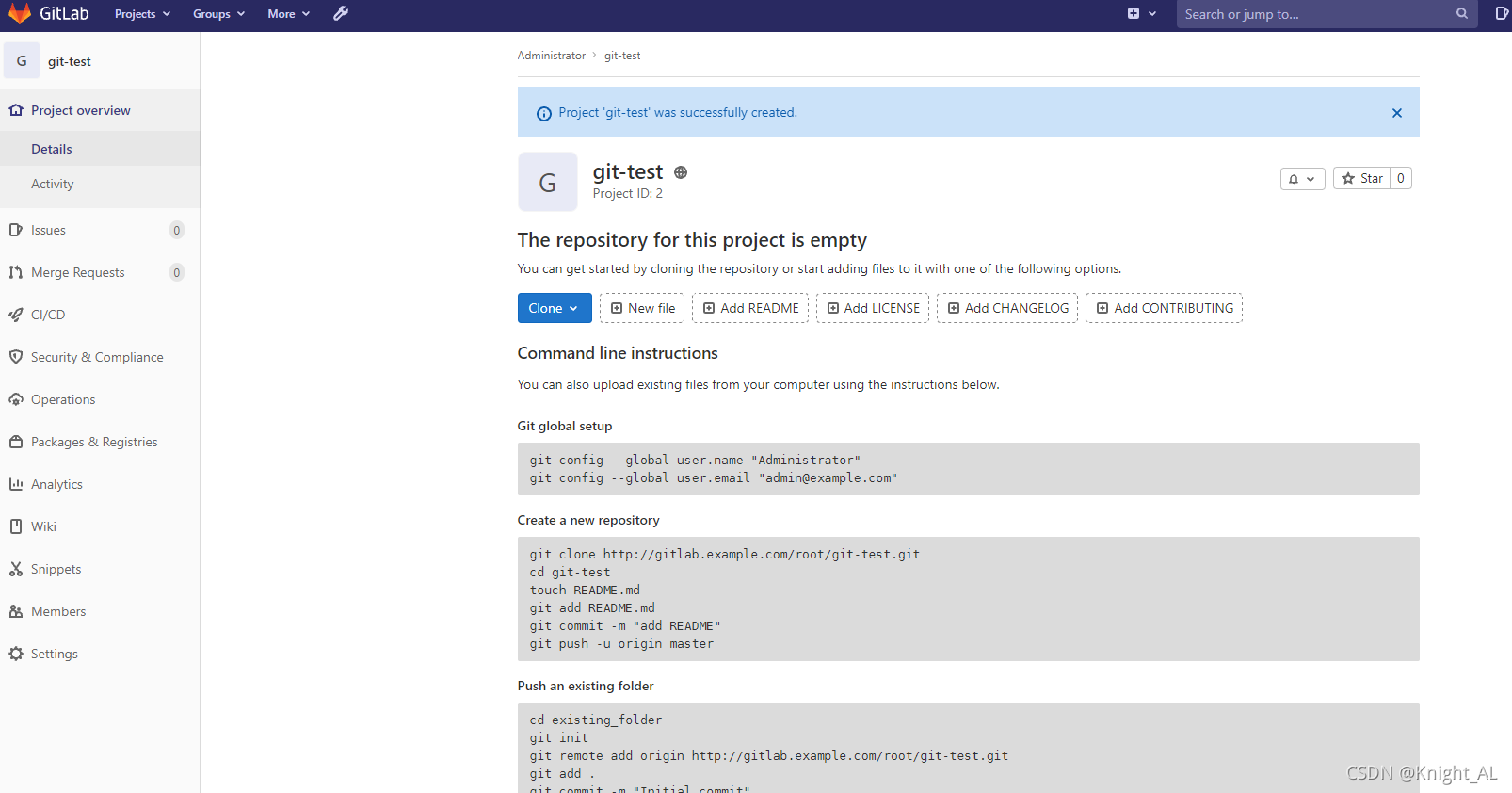Viewport: 1512px width, 793px height.
Task: Click the search magnifier icon
Action: (1462, 13)
